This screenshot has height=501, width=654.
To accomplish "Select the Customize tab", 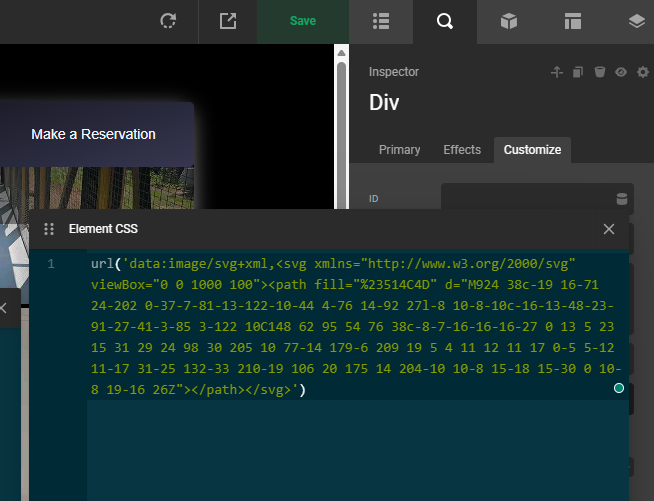I will [532, 150].
